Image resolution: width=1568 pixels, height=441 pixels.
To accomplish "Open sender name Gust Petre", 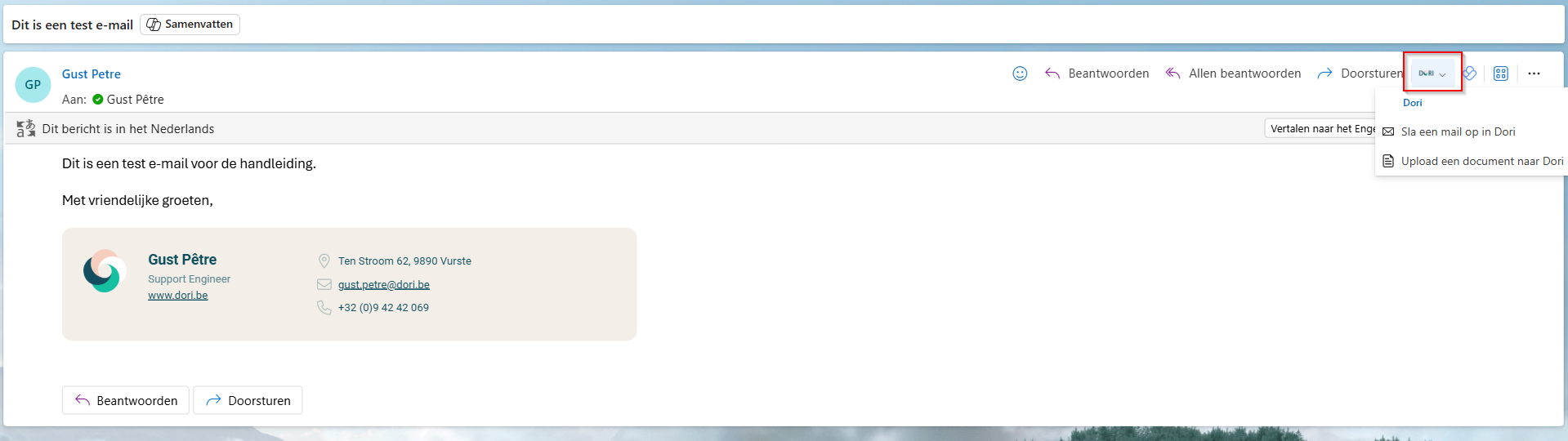I will 92,74.
